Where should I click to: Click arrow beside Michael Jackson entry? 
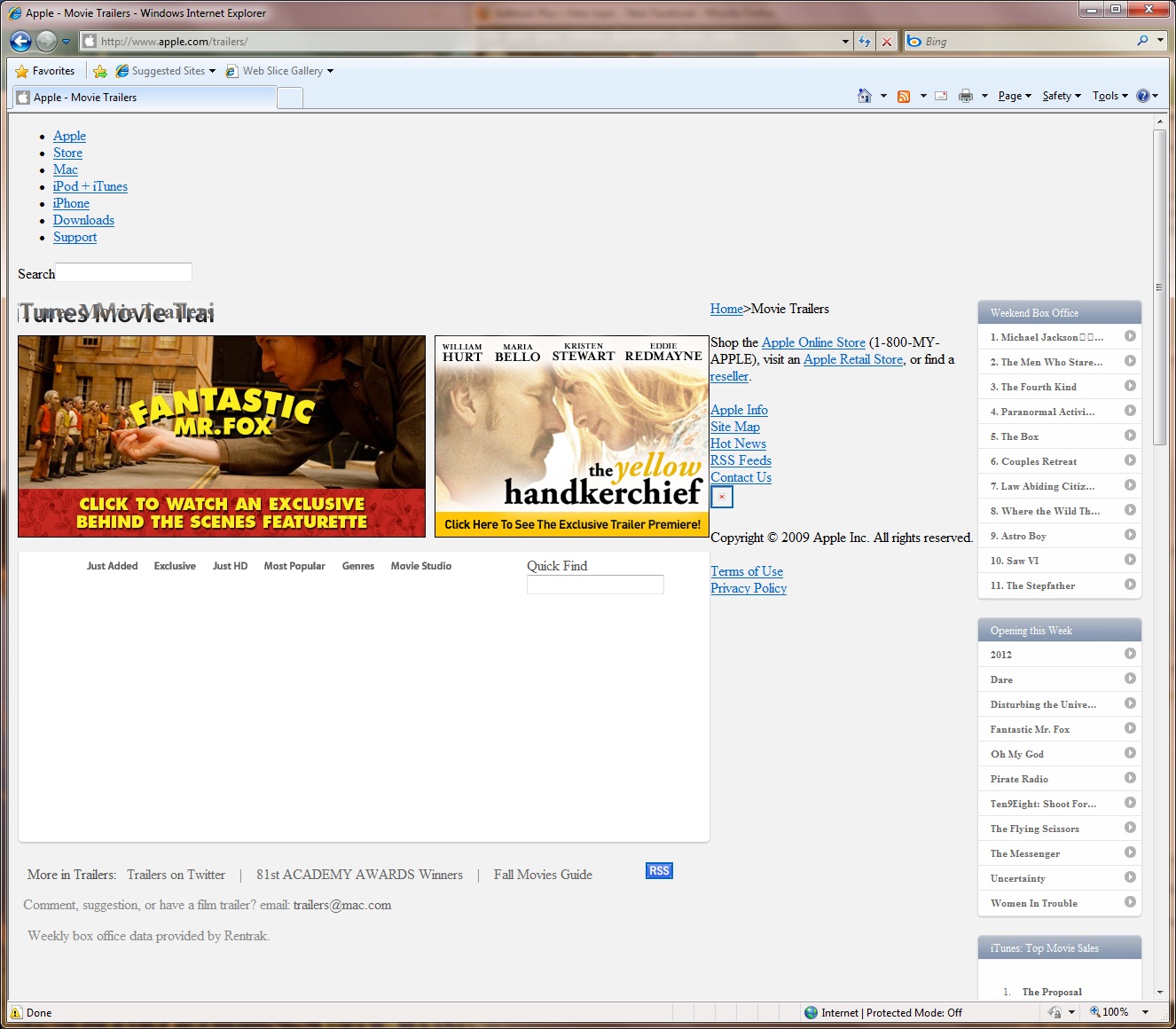(1130, 336)
